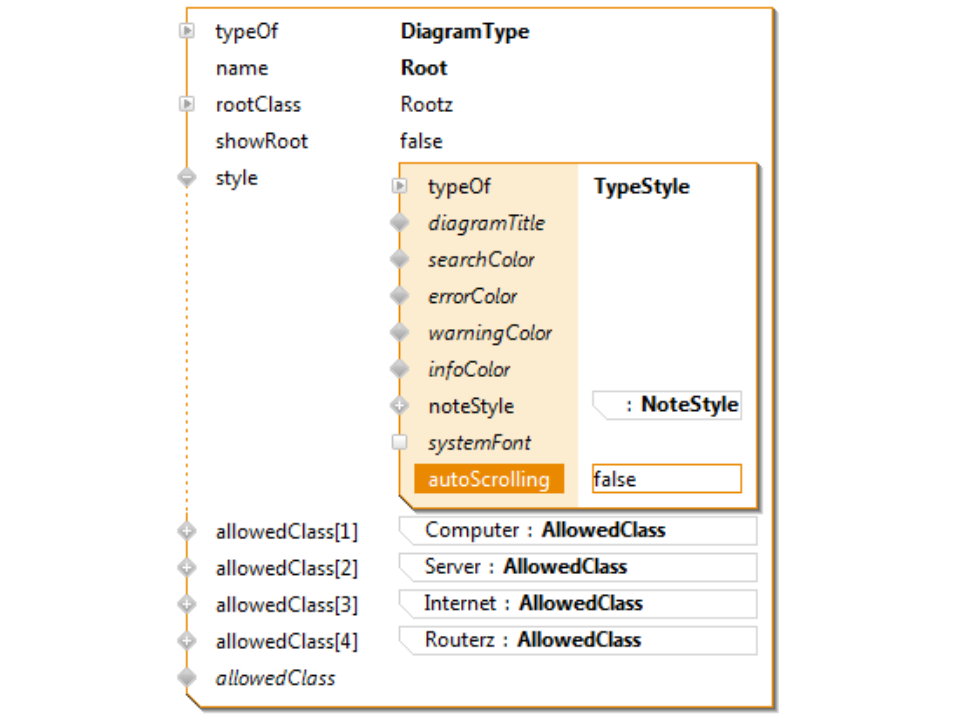This screenshot has height=720, width=960.
Task: Click the showRoot false value
Action: (x=421, y=141)
